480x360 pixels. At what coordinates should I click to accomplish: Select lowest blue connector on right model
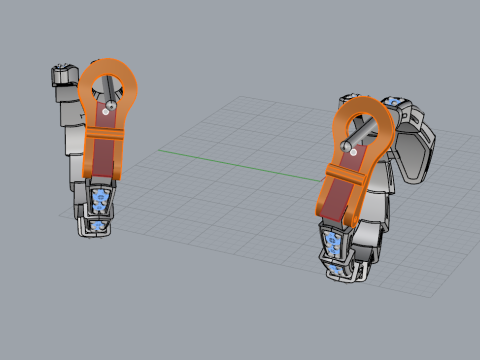[335, 269]
